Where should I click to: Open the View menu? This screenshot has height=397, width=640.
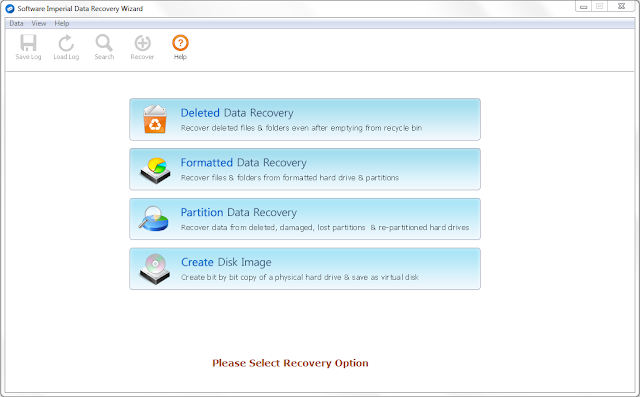[39, 23]
